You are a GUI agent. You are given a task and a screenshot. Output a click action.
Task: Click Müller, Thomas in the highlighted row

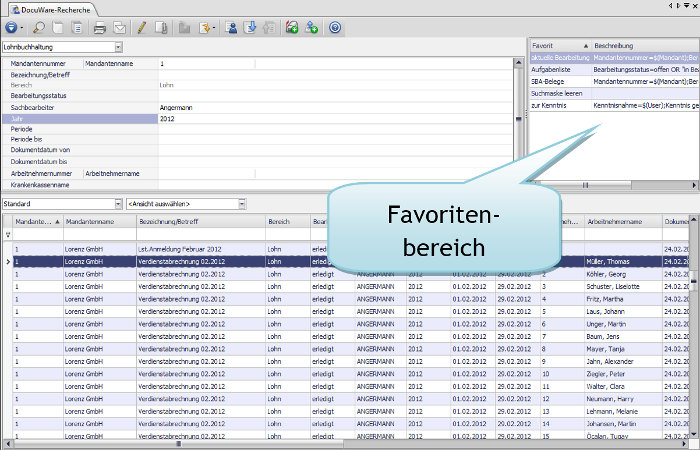tap(608, 262)
